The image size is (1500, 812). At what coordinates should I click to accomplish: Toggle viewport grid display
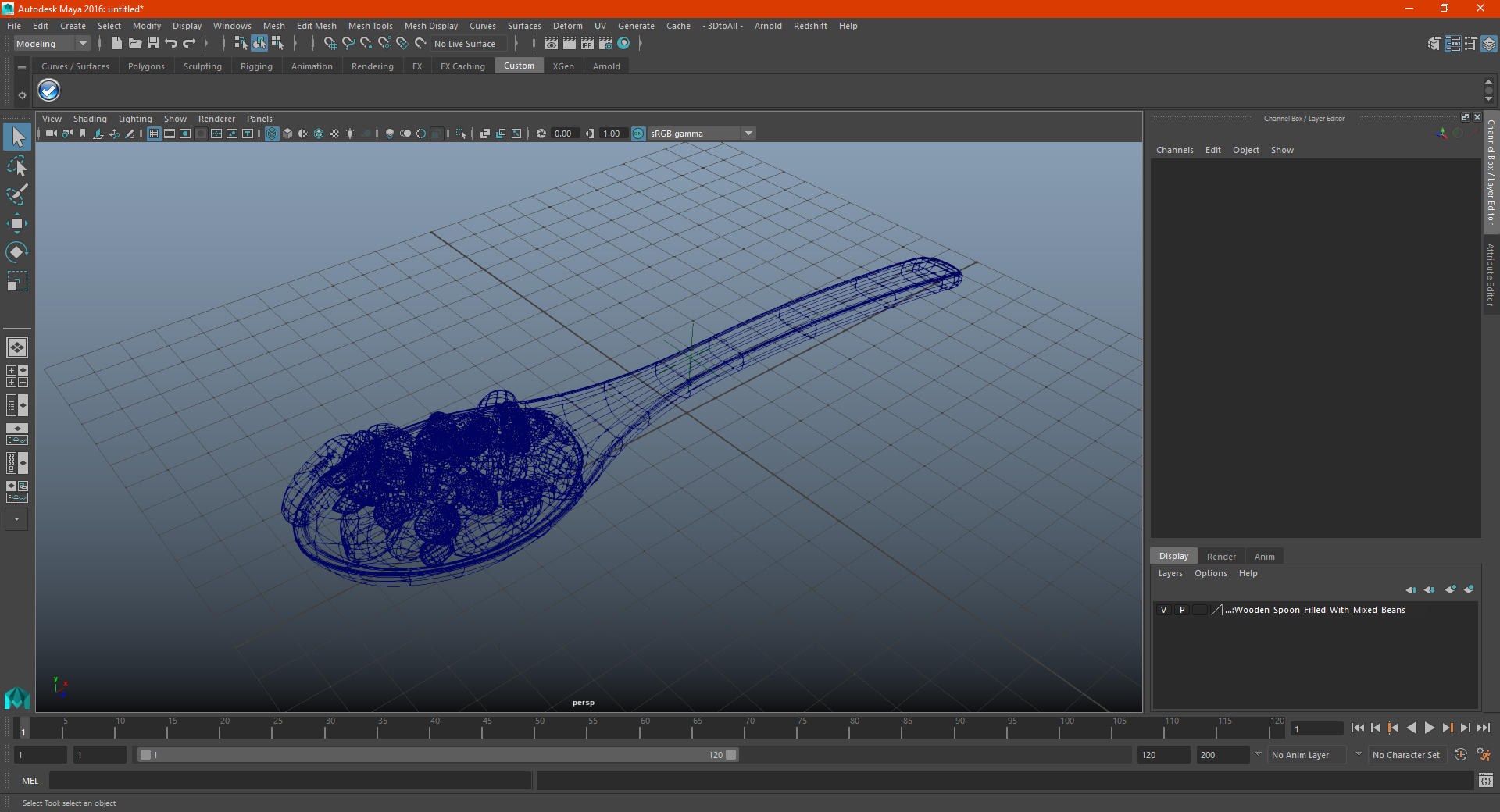pos(154,134)
